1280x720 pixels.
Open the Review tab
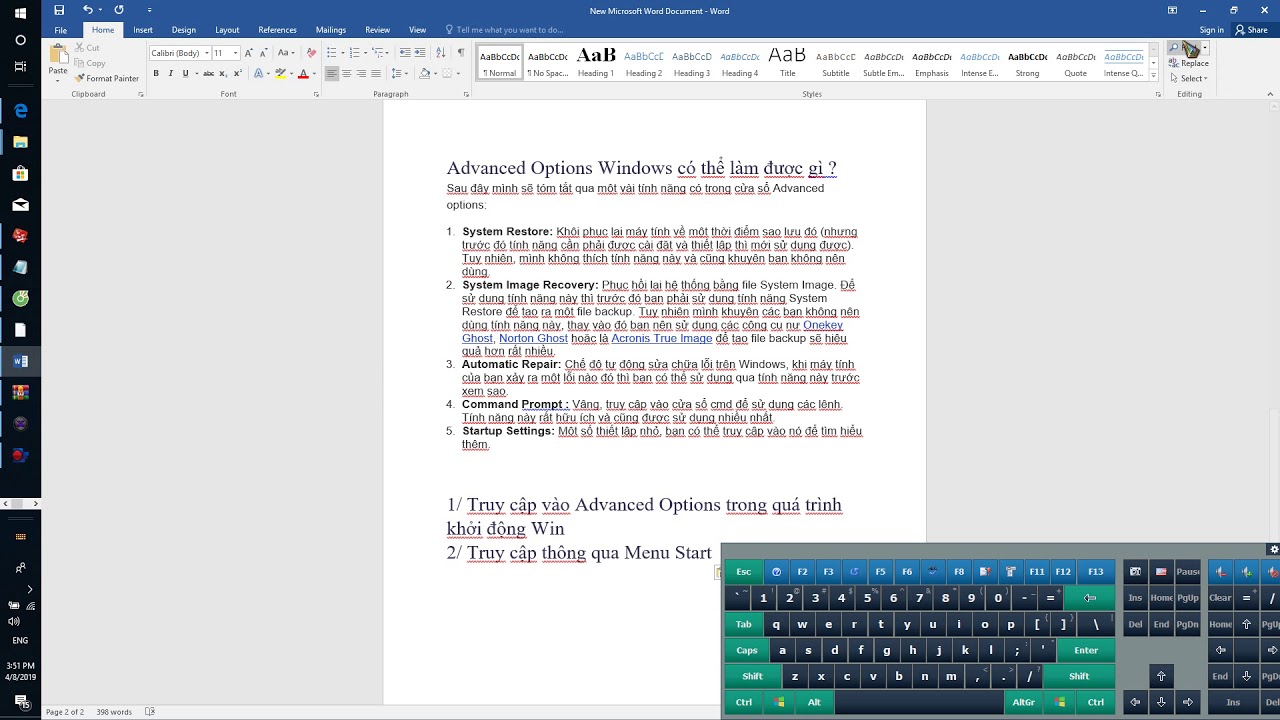pos(377,30)
